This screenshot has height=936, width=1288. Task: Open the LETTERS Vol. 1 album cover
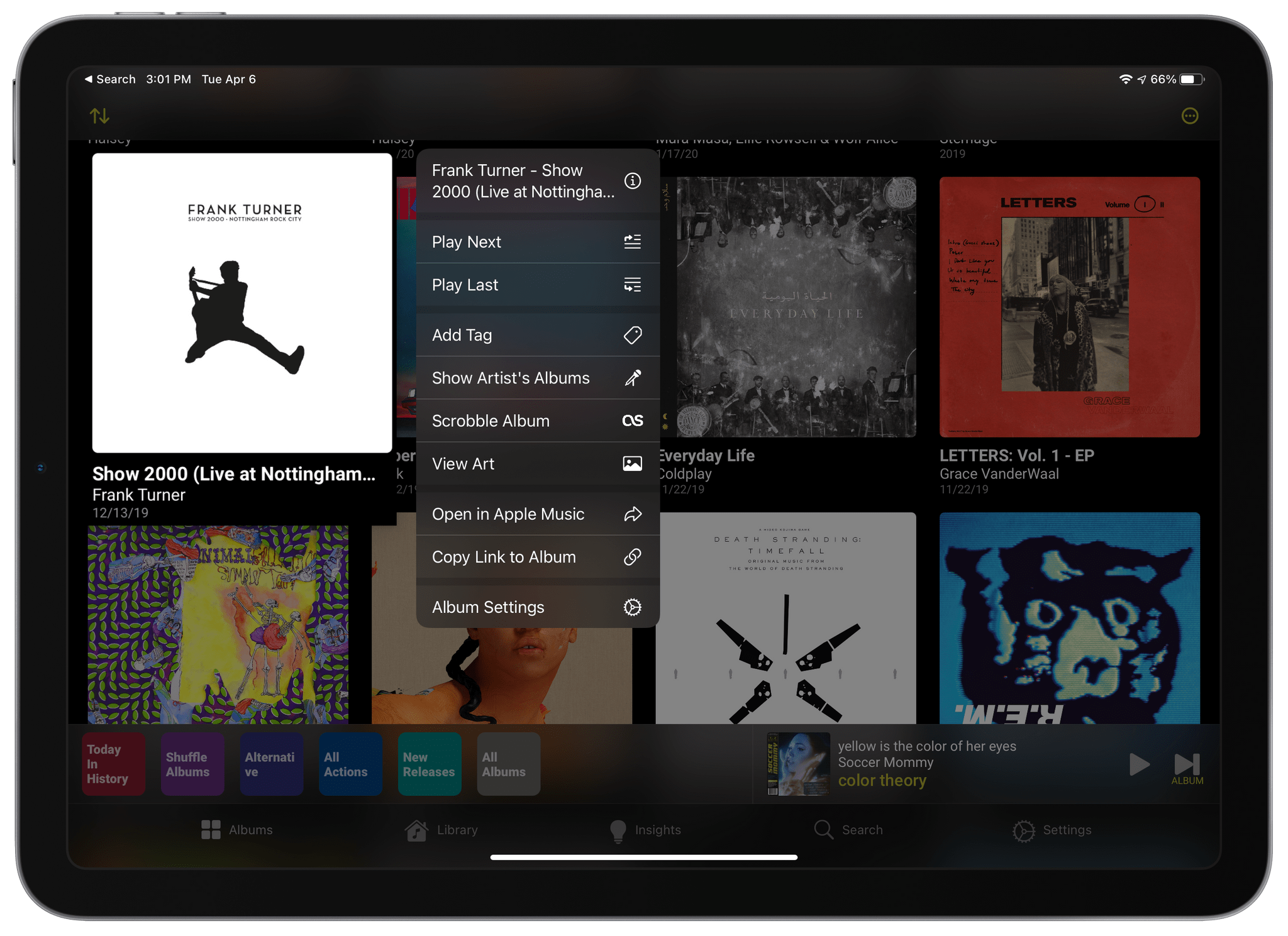click(x=1069, y=307)
